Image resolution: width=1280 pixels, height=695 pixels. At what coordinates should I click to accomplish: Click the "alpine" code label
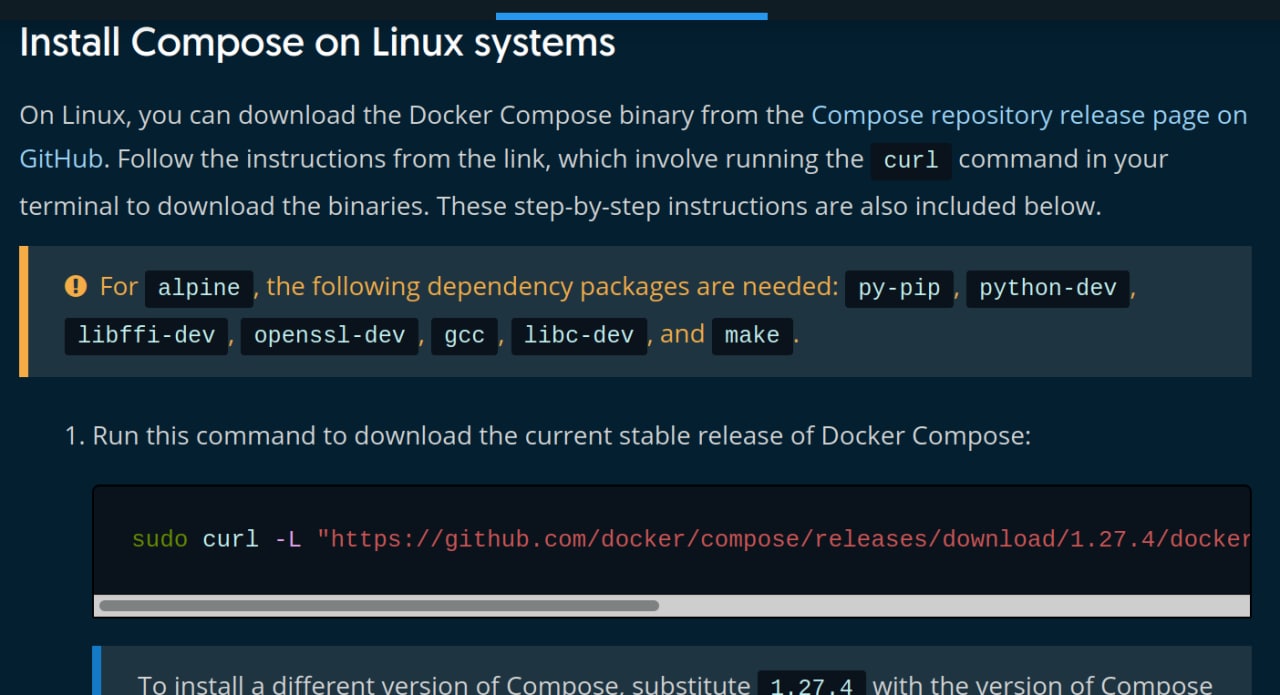coord(199,288)
